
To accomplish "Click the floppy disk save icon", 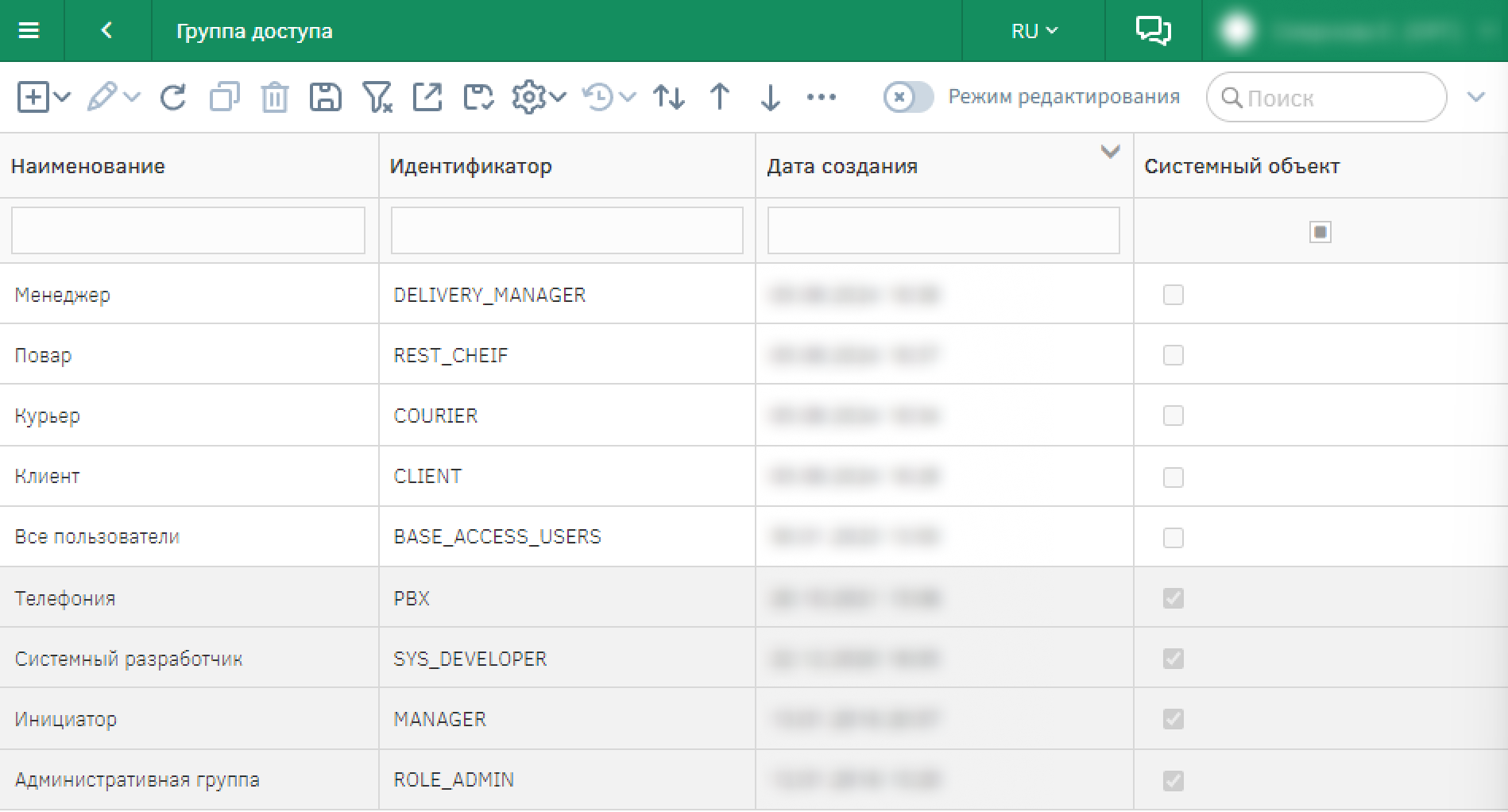I will (325, 98).
